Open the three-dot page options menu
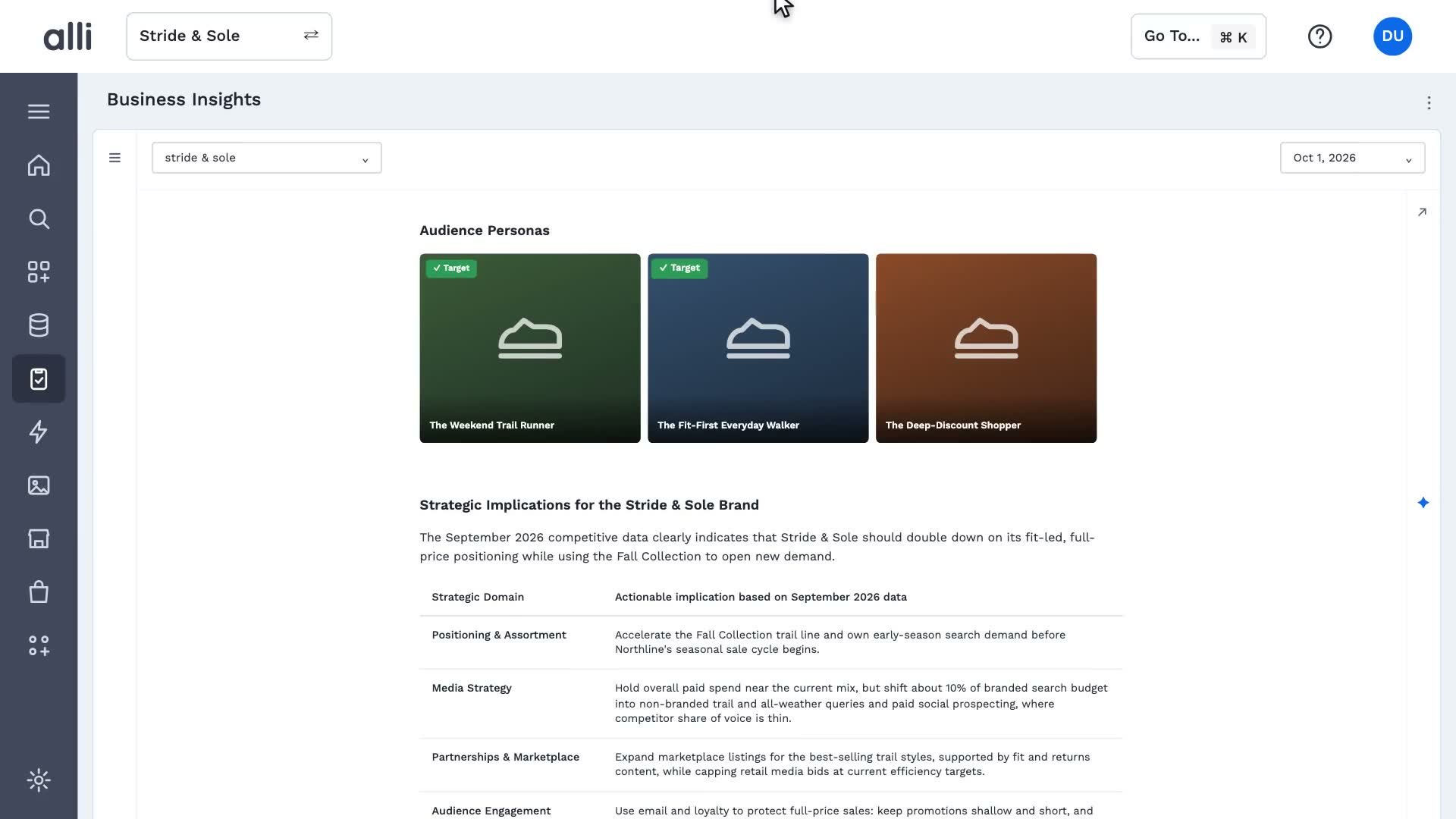1456x819 pixels. 1429,103
